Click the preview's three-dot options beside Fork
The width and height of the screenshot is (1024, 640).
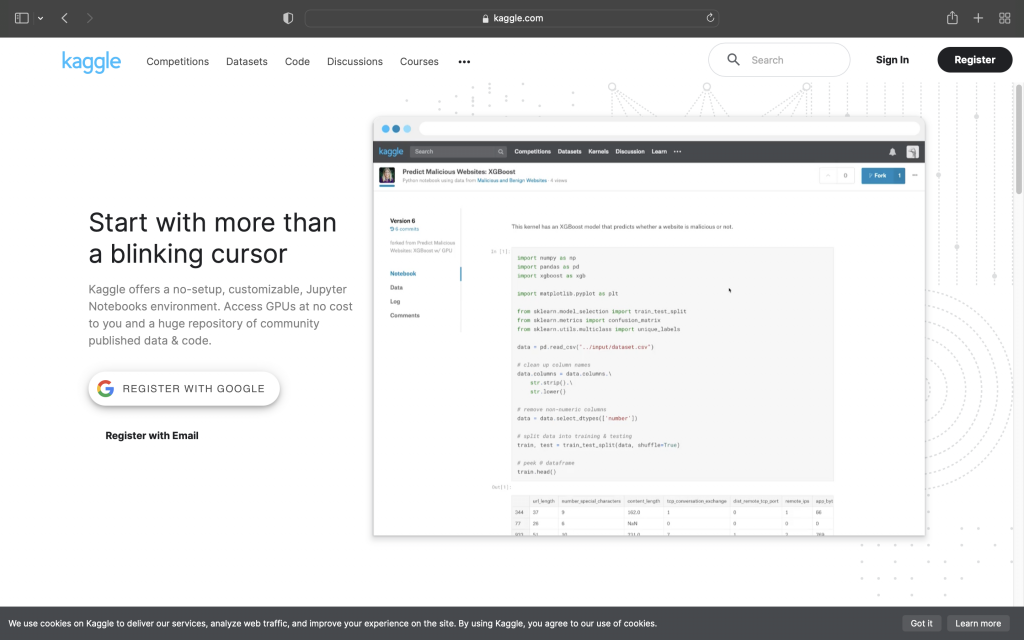[x=914, y=175]
